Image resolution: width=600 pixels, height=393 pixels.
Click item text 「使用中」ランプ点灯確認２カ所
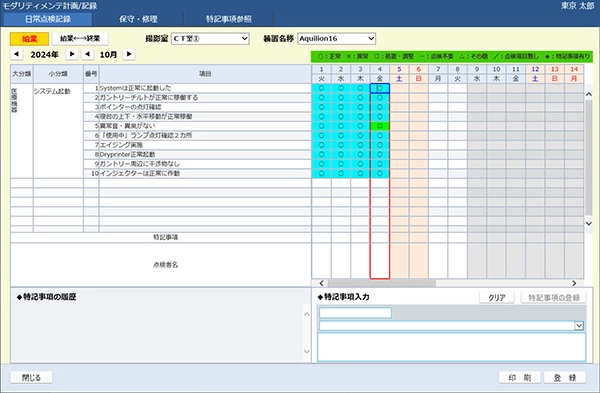pyautogui.click(x=146, y=135)
